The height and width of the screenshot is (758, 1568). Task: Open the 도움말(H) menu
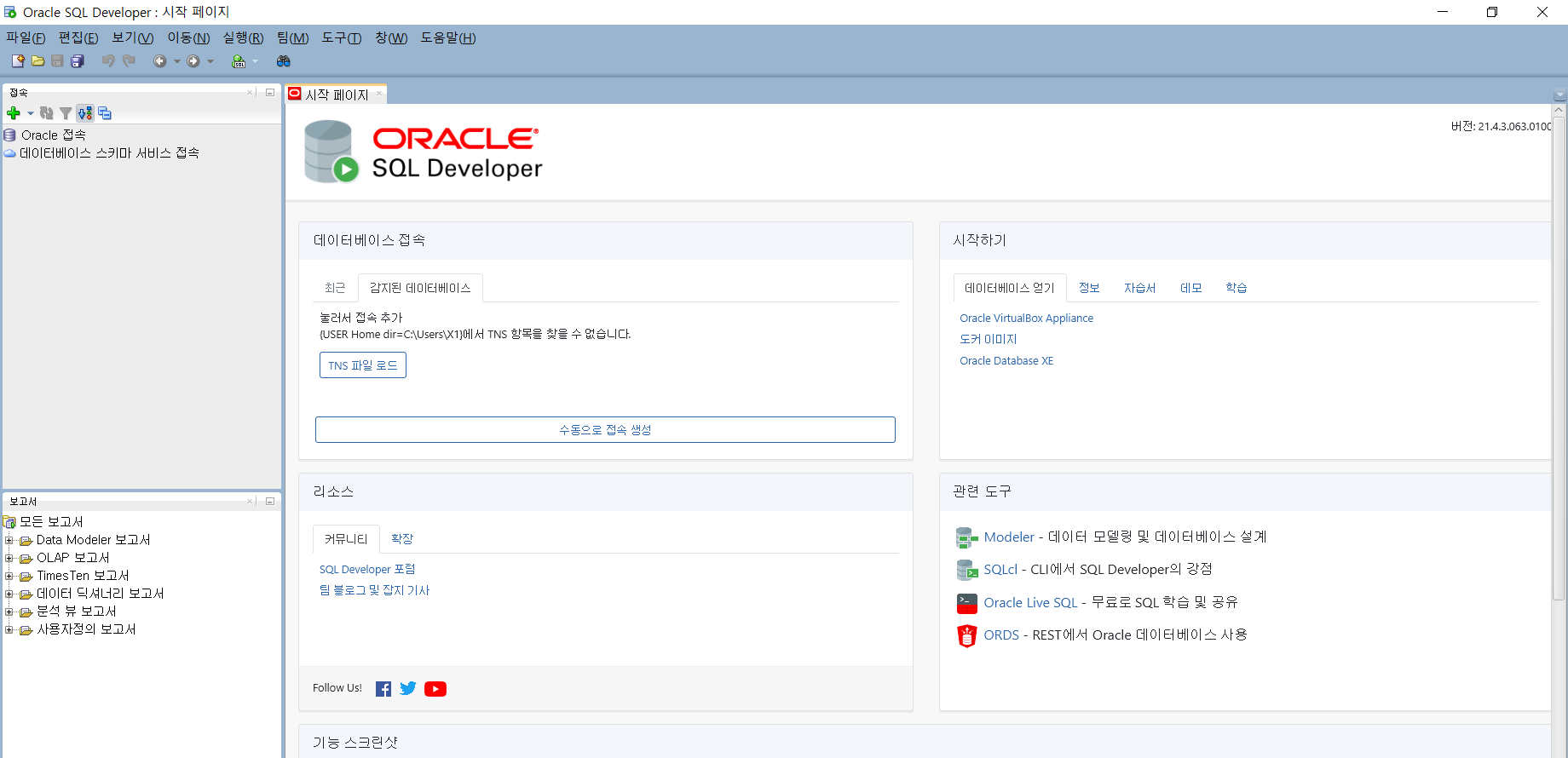tap(448, 38)
